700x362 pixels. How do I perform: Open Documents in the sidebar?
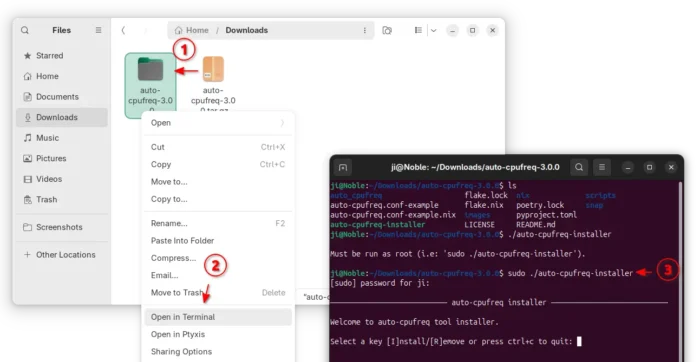(x=62, y=97)
